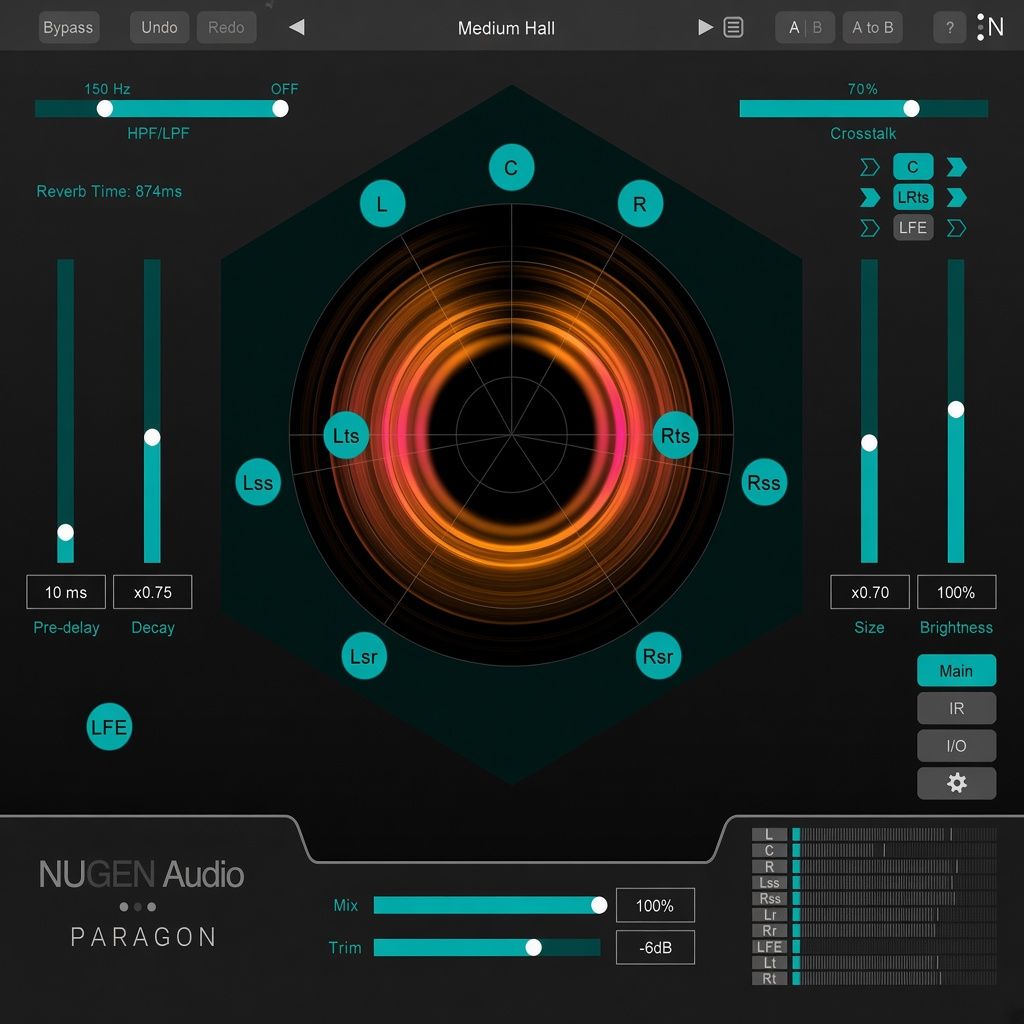
Task: Click the NUGEN N logo icon
Action: (x=990, y=27)
